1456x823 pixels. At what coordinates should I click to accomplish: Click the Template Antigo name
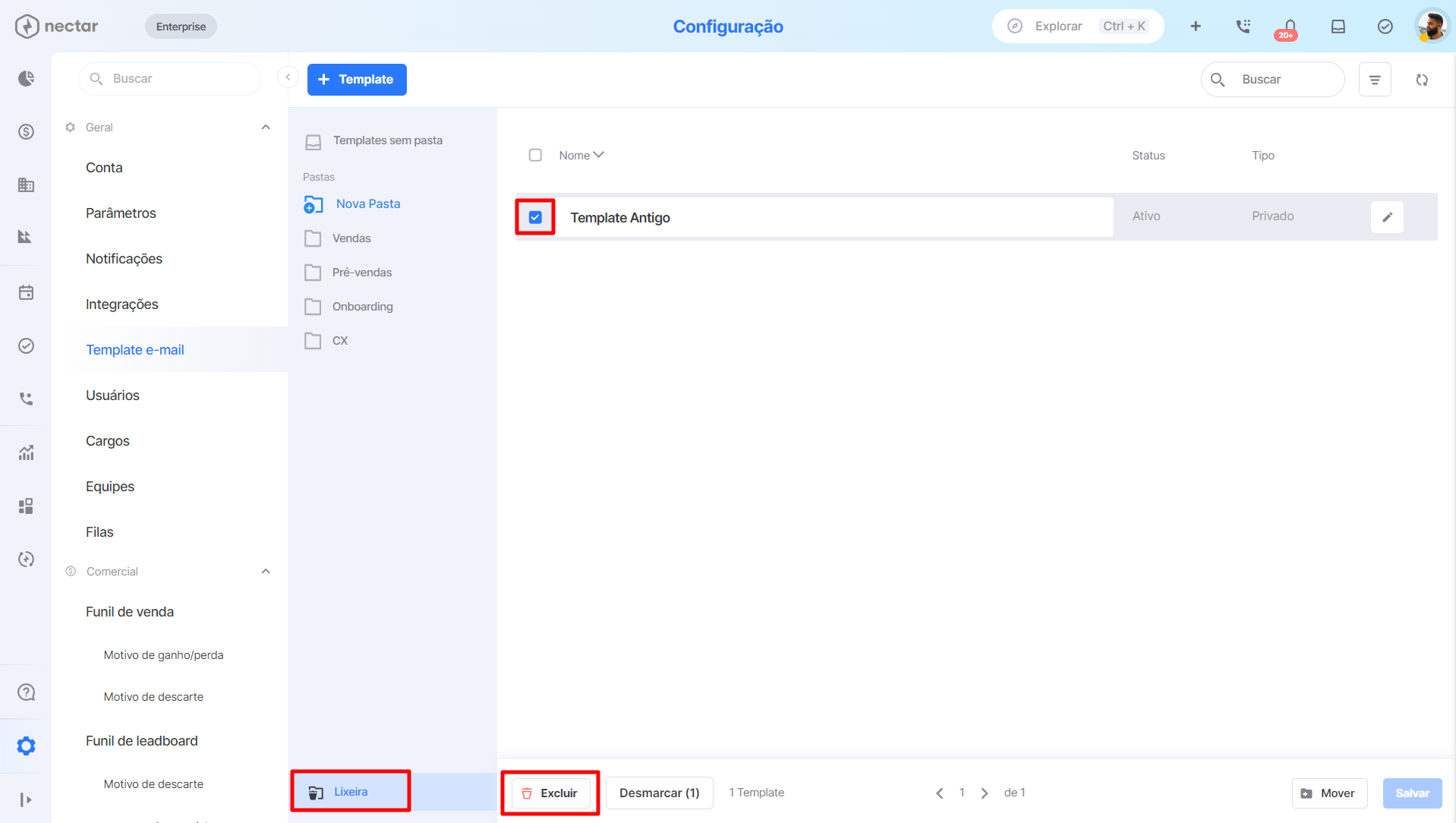(619, 218)
